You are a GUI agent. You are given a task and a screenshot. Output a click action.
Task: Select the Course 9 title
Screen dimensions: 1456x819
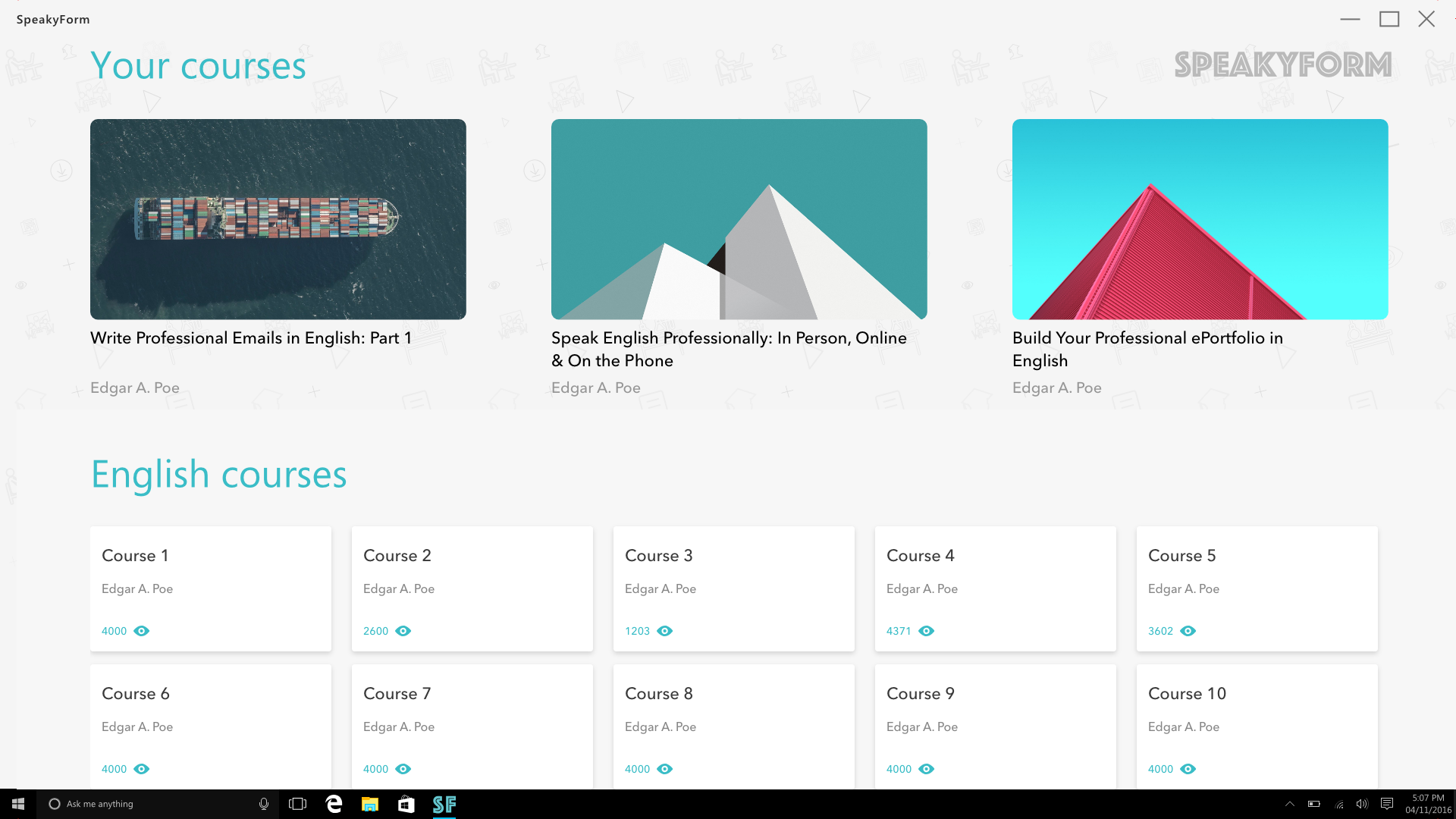[x=921, y=694]
